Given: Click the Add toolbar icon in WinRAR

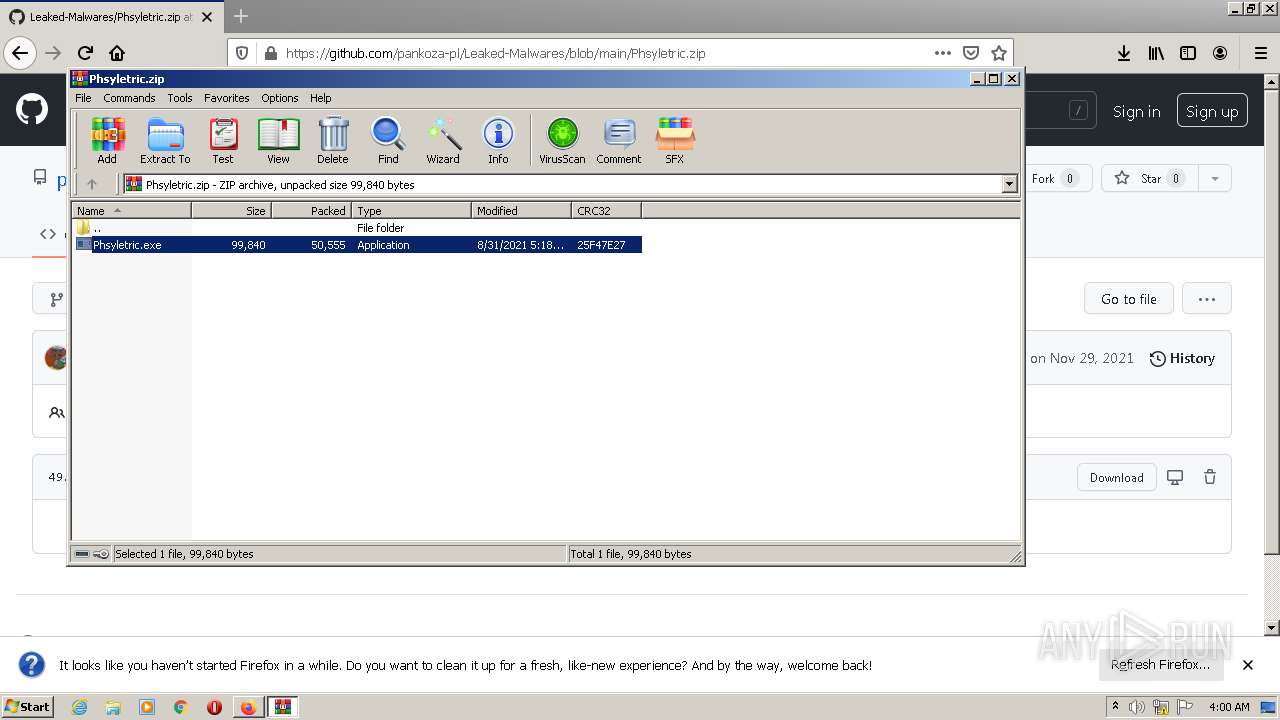Looking at the screenshot, I should pos(107,140).
